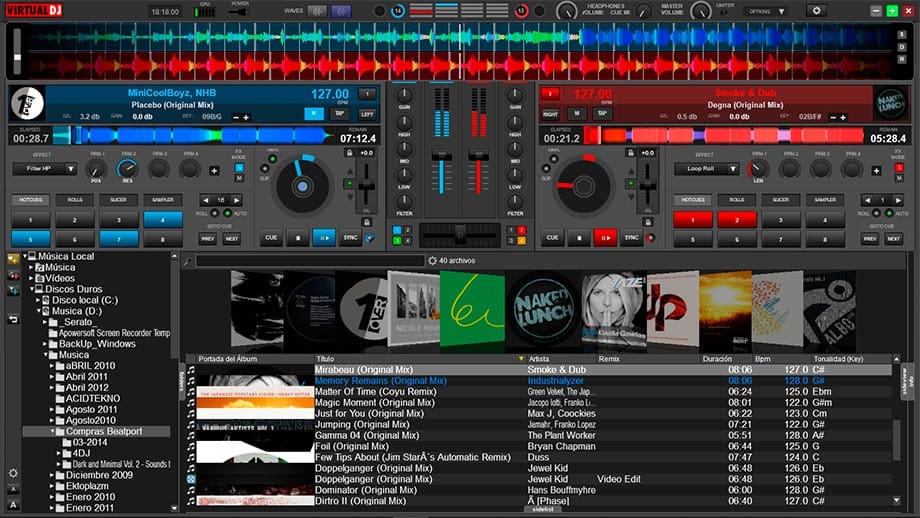Decrease the left deck loop length from 16

pos(205,200)
